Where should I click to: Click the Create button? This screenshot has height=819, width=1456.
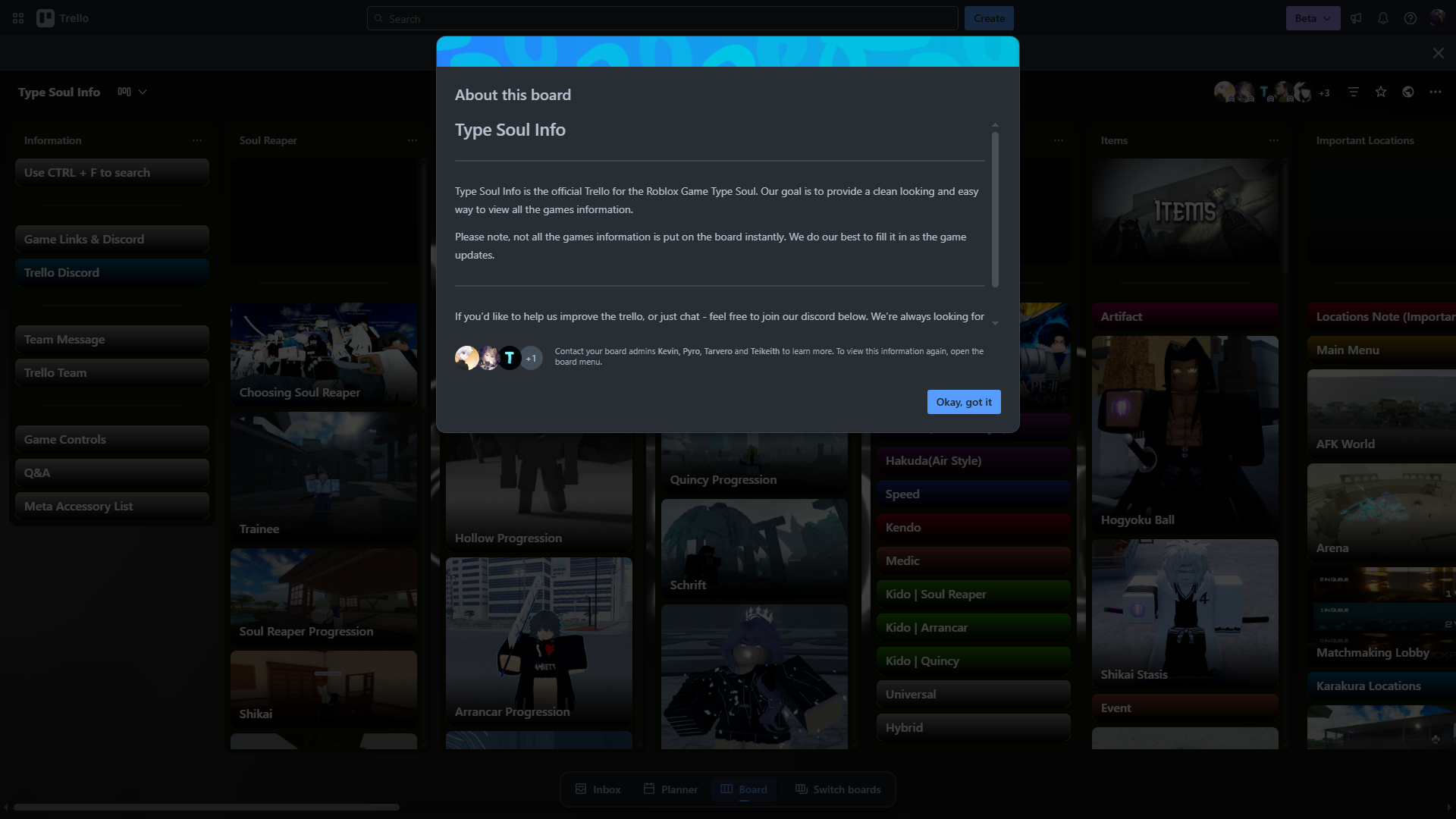988,18
